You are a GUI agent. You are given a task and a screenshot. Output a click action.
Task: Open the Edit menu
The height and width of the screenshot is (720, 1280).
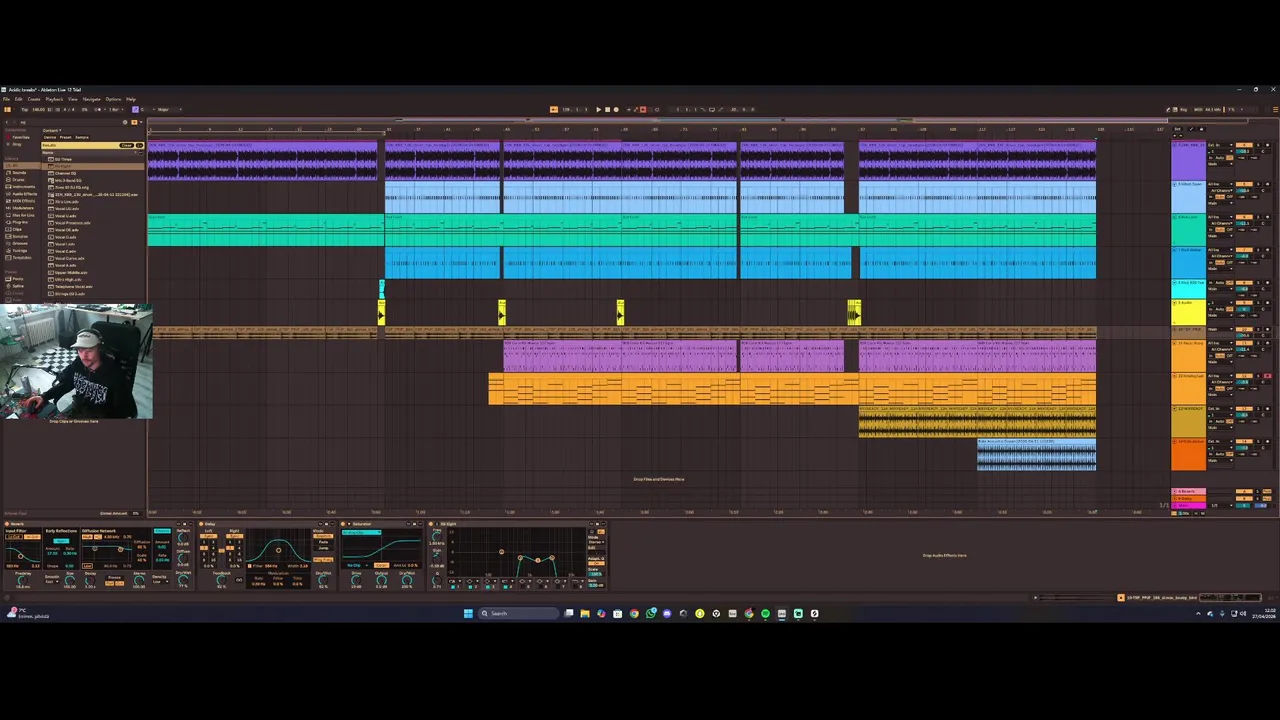tap(18, 99)
